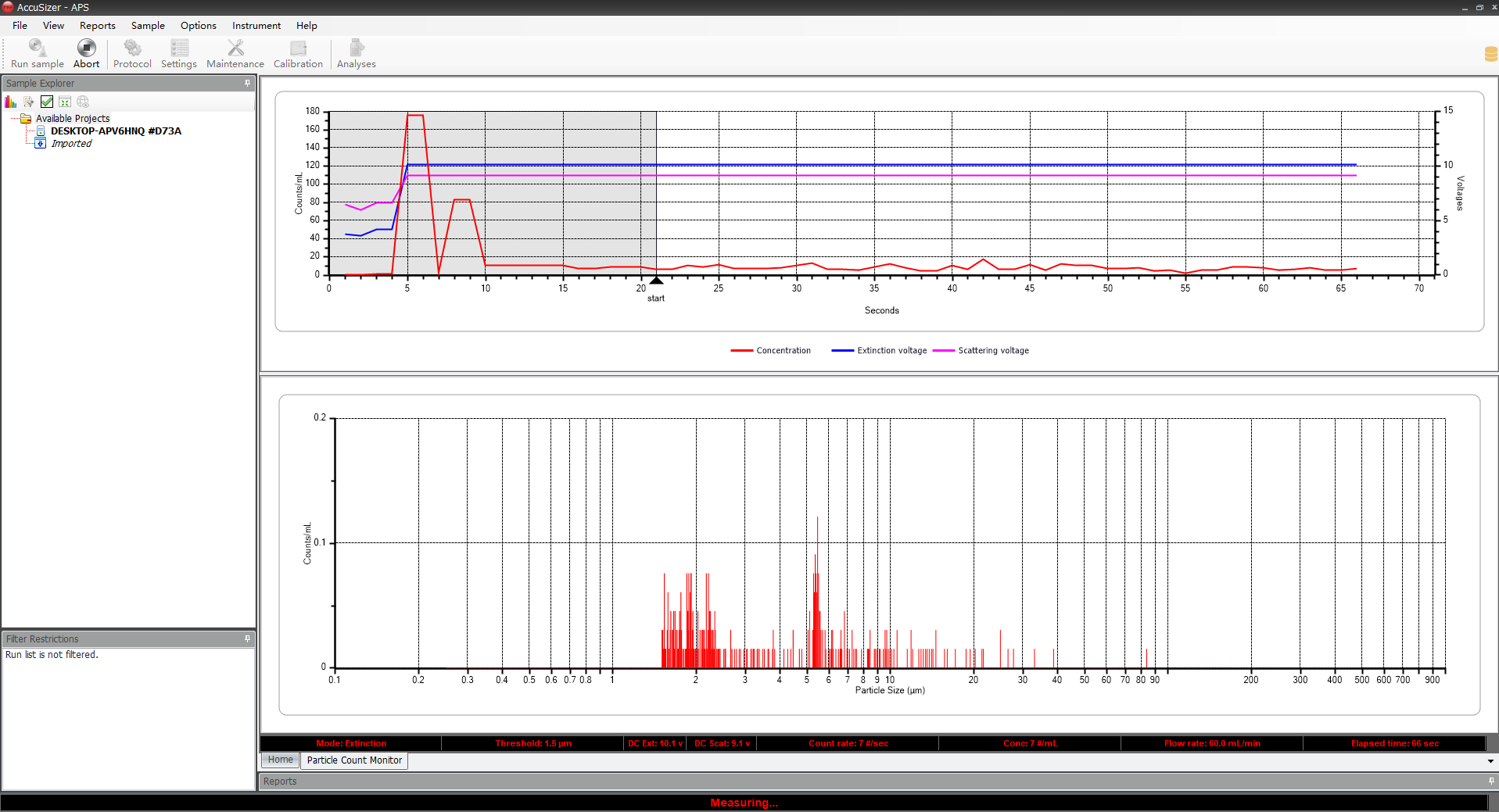
Task: Click the 'DC Scat: 9.1 v' status field
Action: [722, 743]
